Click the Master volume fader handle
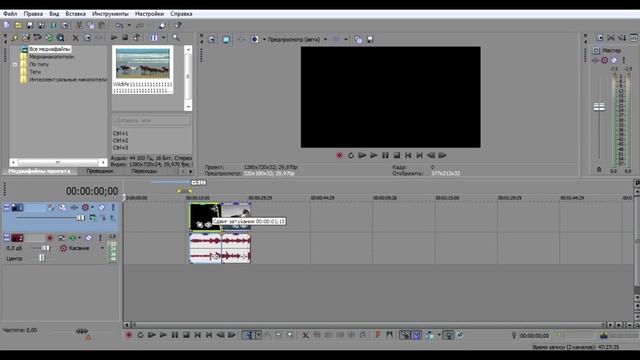This screenshot has width=640, height=360. tap(599, 107)
